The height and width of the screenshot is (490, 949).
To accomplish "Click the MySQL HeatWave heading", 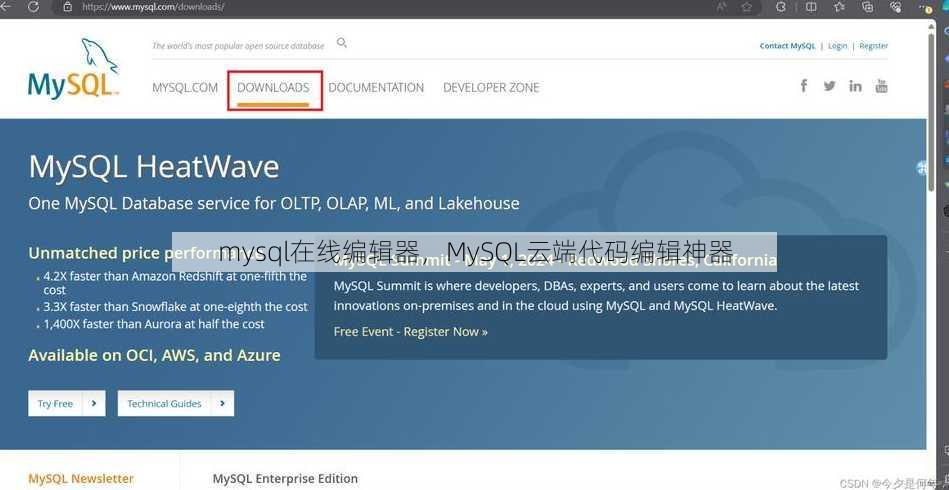I will (x=154, y=167).
